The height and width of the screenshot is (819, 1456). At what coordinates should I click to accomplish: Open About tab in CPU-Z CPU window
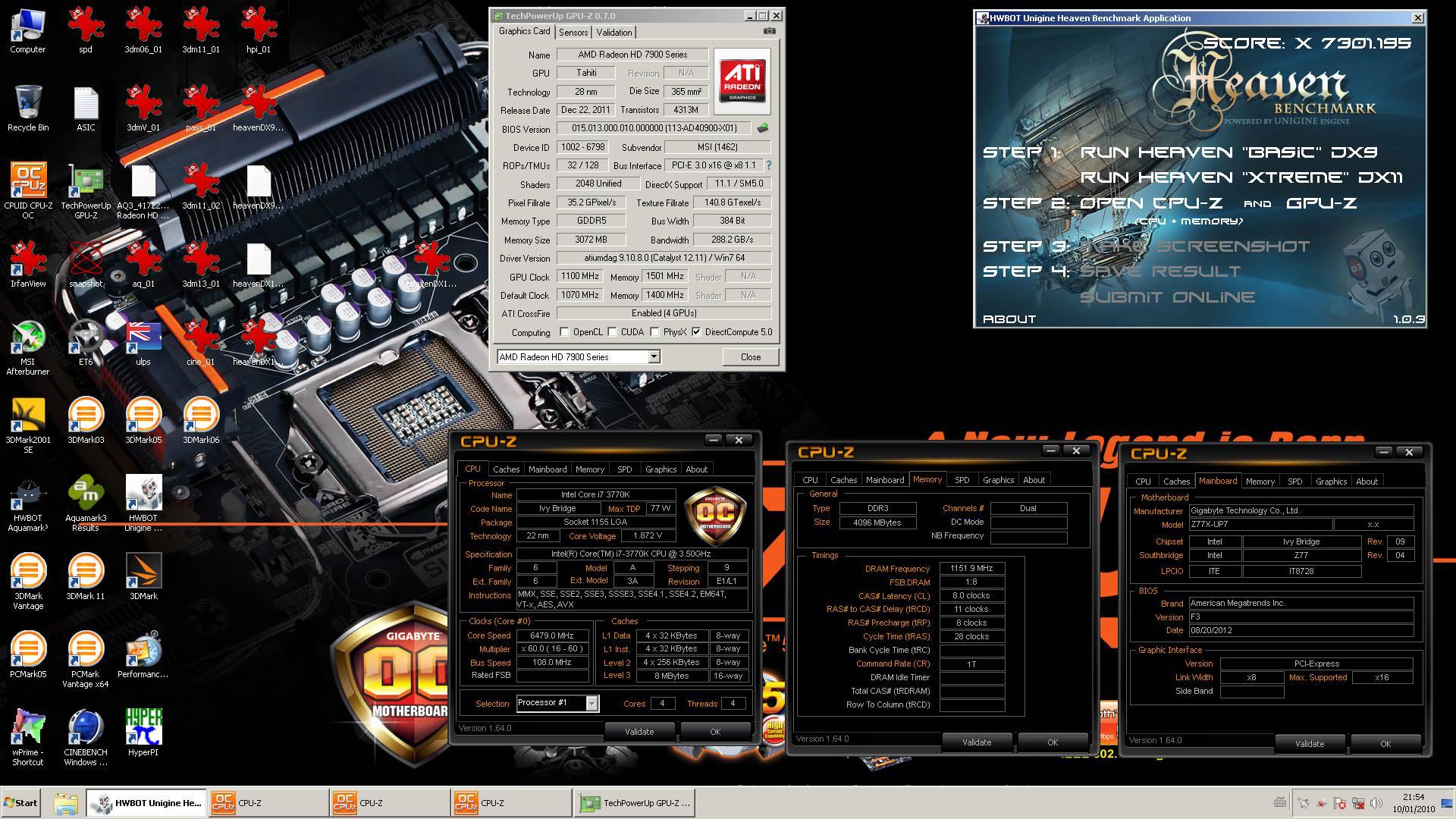click(696, 469)
